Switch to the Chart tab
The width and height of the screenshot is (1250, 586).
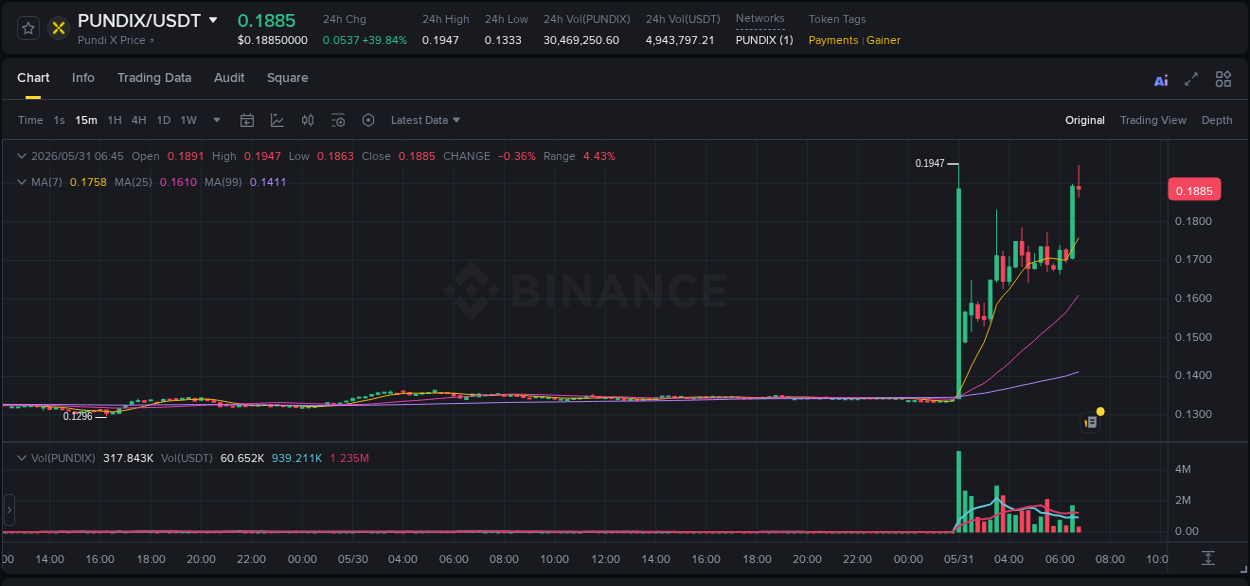pos(33,78)
